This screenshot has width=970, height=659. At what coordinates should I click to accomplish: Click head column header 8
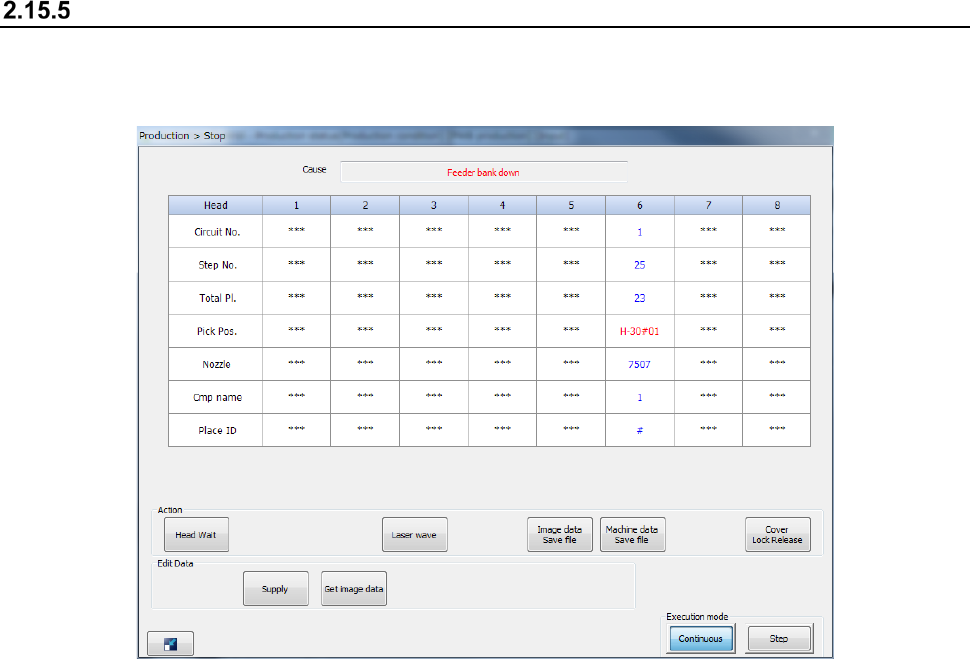click(777, 205)
